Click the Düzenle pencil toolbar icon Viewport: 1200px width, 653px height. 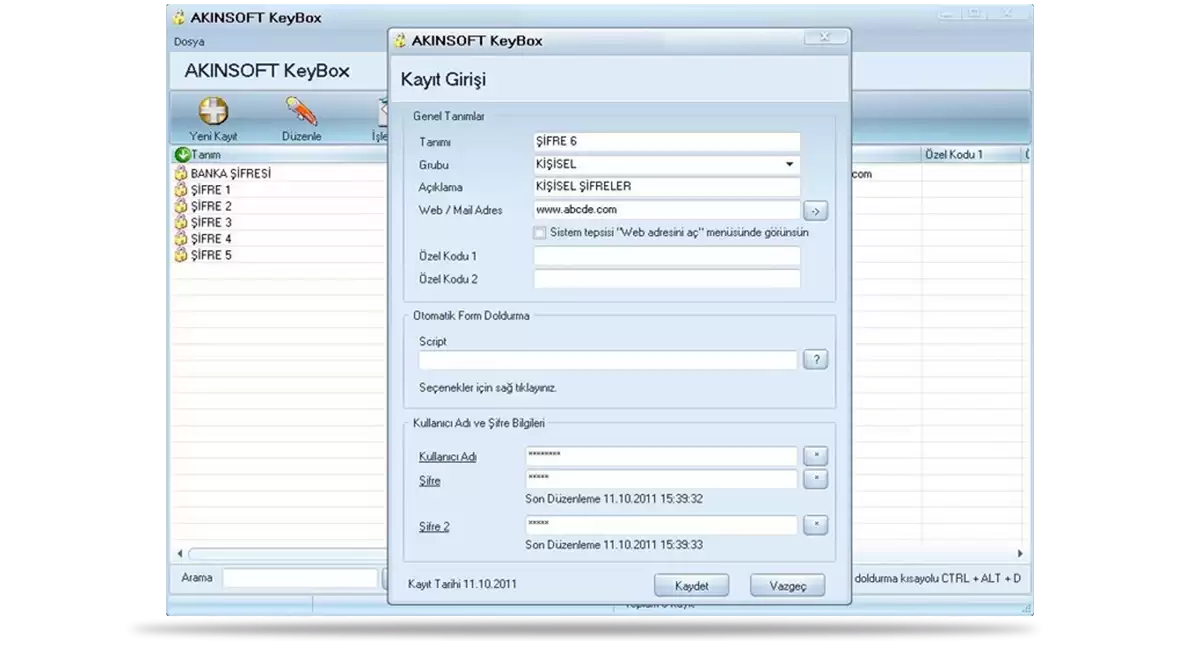click(301, 111)
